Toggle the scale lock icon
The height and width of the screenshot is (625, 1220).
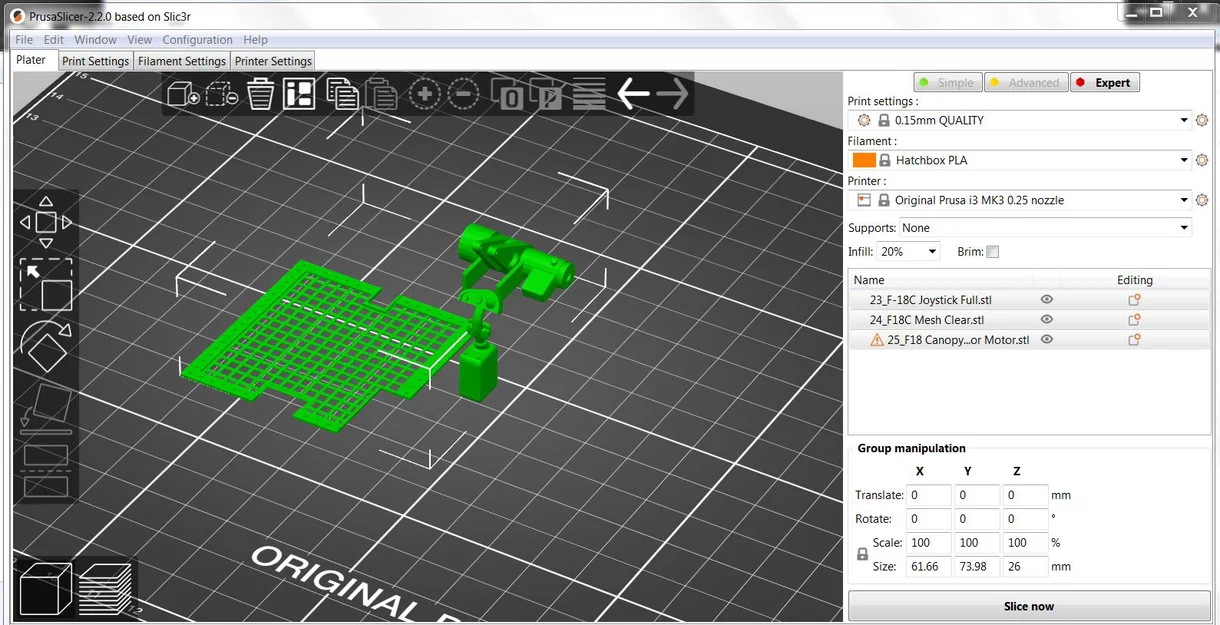coord(862,555)
